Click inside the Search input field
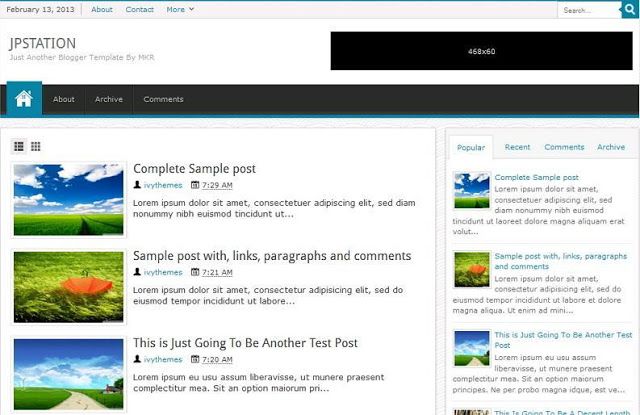The image size is (640, 415). pyautogui.click(x=589, y=10)
